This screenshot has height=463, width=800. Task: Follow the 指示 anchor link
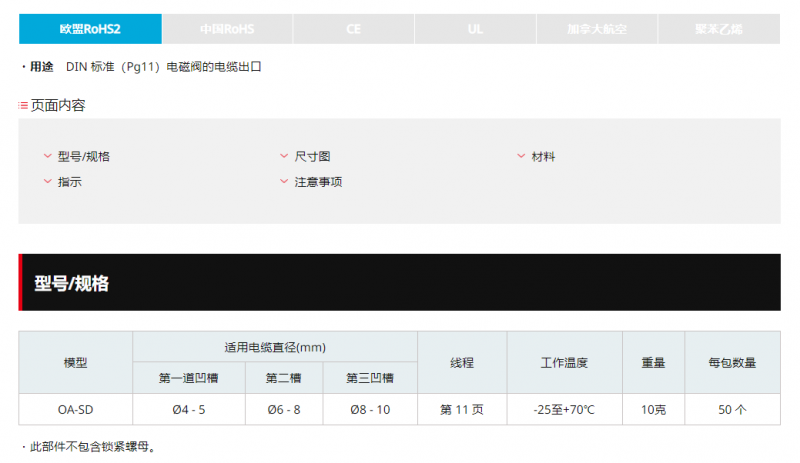pos(70,182)
